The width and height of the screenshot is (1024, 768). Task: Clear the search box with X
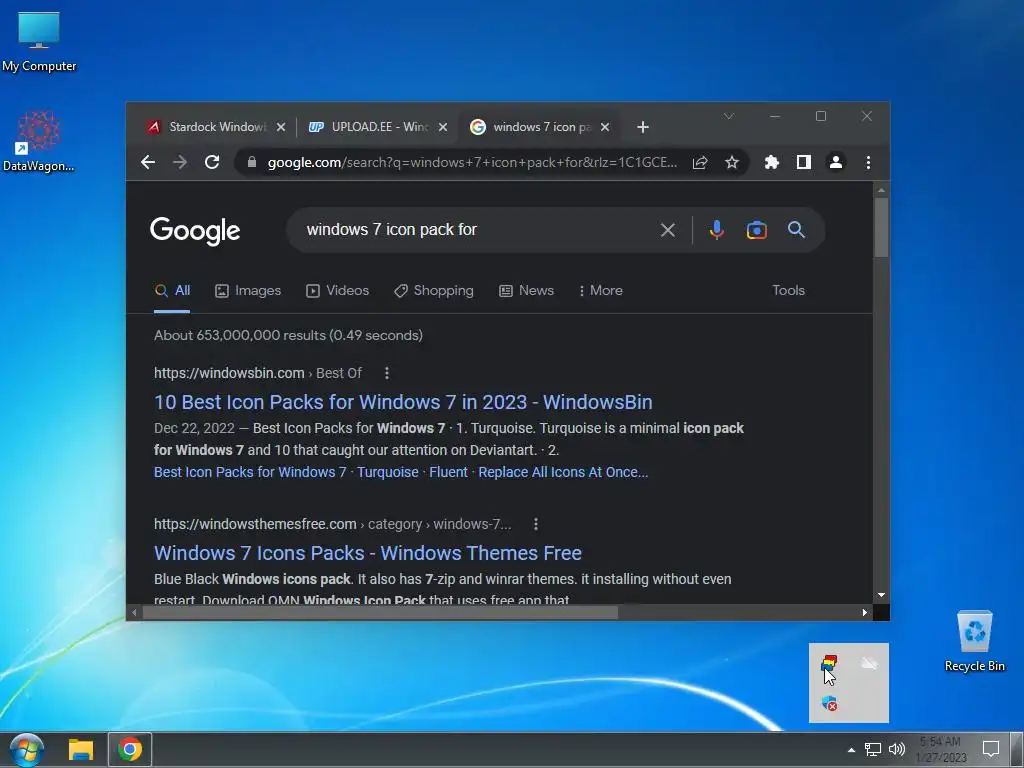(667, 230)
